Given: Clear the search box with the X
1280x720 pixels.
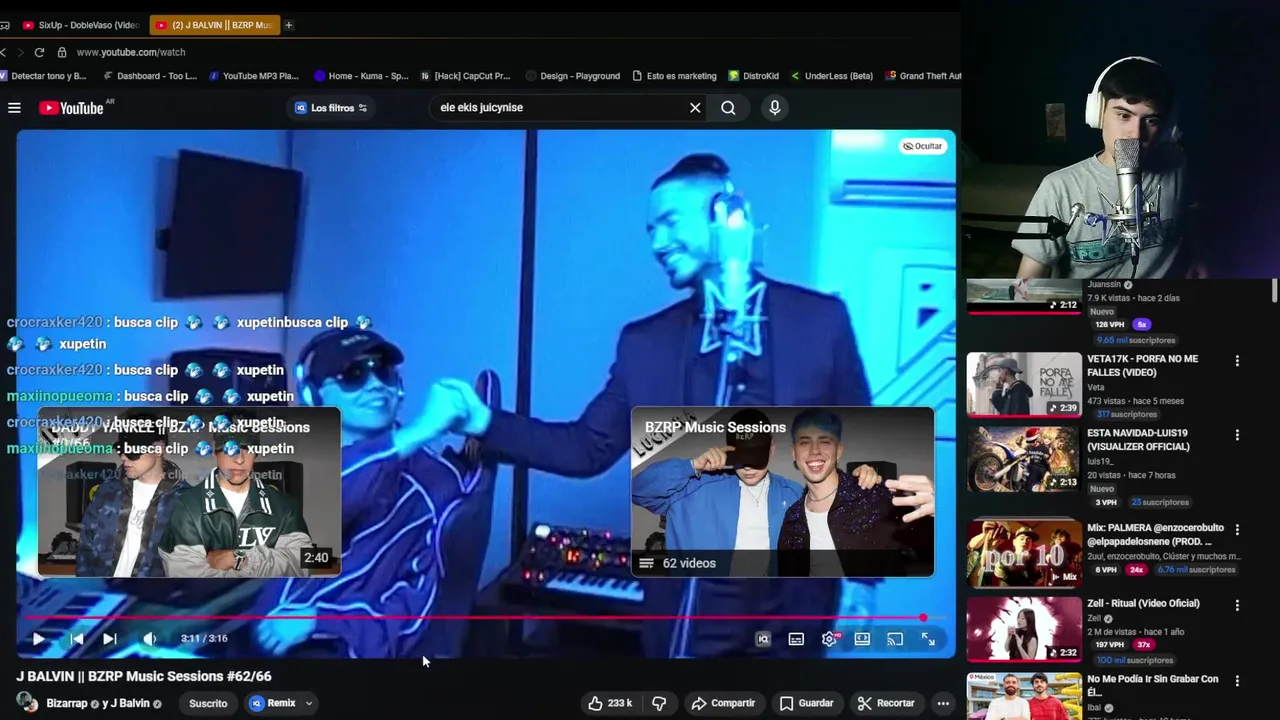Looking at the screenshot, I should click(x=695, y=108).
